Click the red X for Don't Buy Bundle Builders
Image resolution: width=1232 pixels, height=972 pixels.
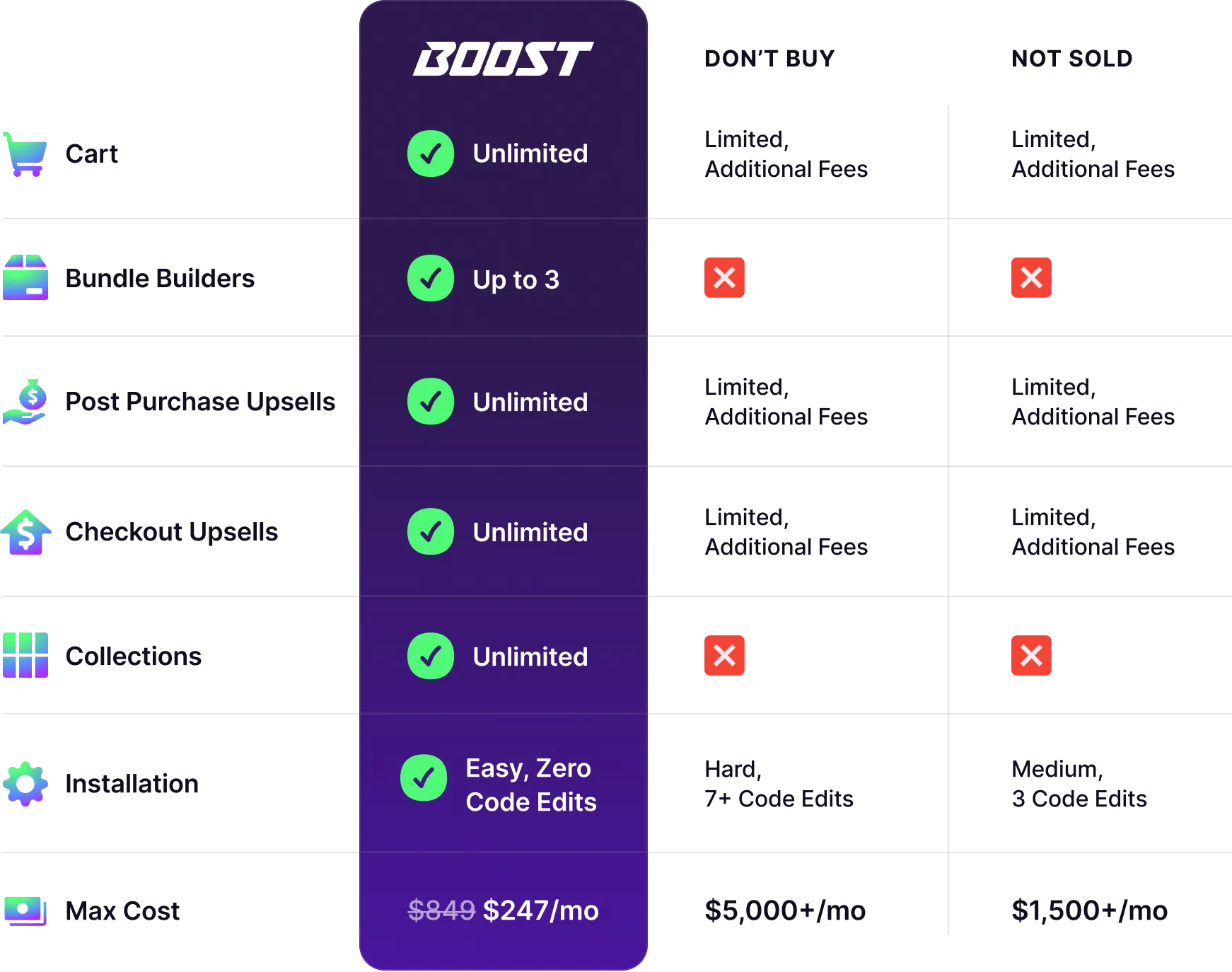[724, 277]
